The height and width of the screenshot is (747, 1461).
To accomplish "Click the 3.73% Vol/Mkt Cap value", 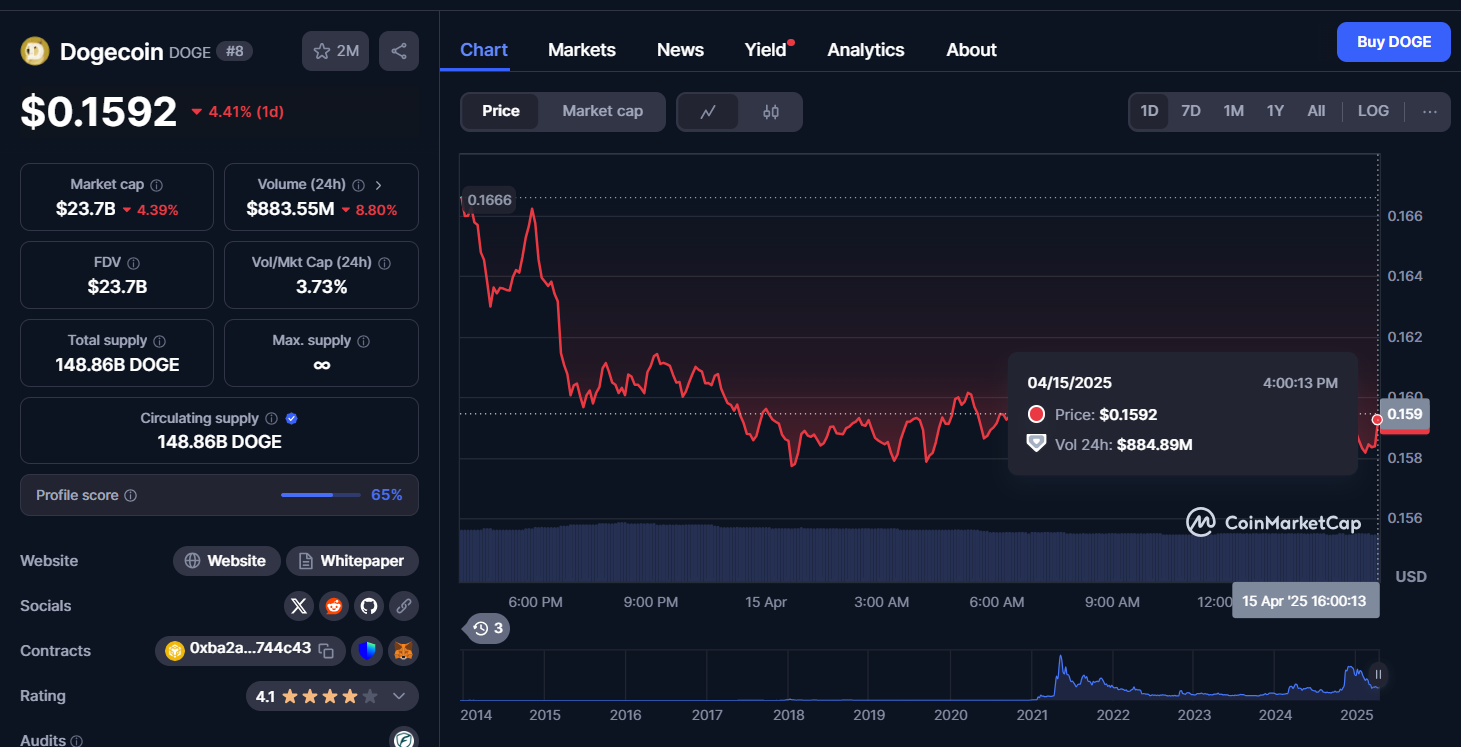I will tap(321, 287).
